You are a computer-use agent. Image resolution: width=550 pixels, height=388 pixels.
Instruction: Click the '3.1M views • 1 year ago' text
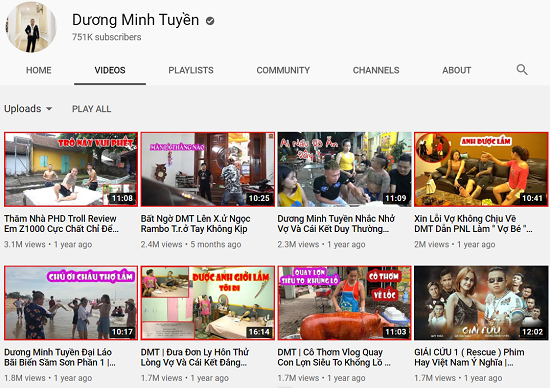coord(48,245)
